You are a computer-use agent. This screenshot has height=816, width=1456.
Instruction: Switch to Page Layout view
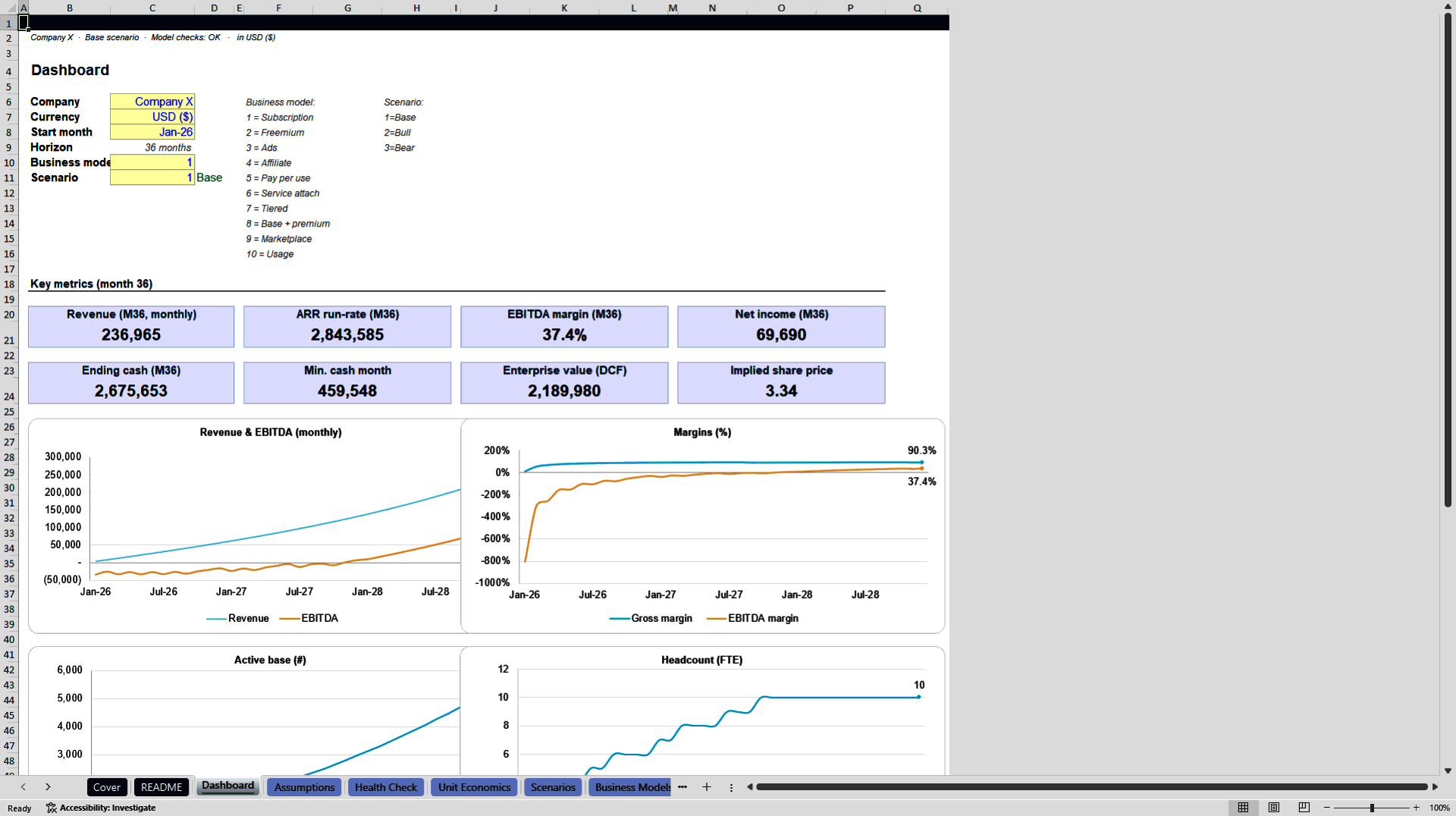[x=1274, y=808]
